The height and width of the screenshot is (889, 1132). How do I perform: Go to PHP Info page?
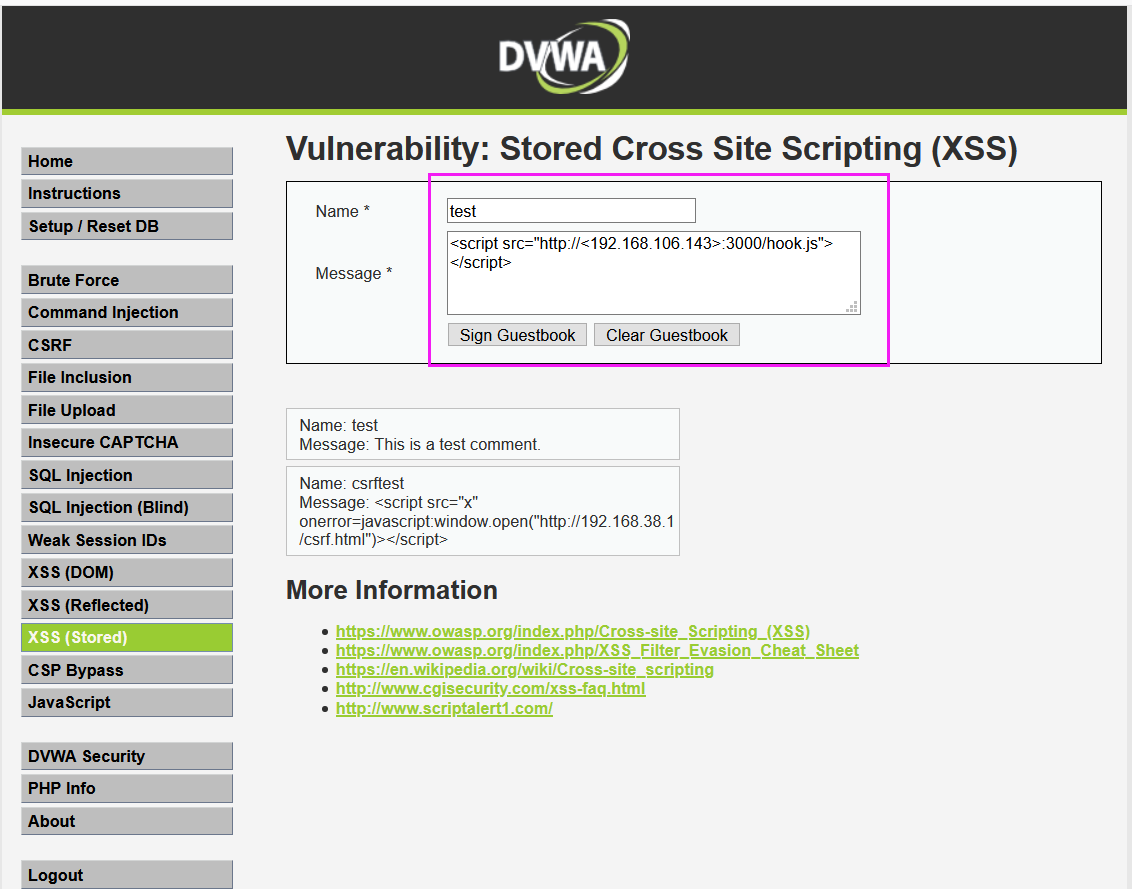(x=127, y=789)
